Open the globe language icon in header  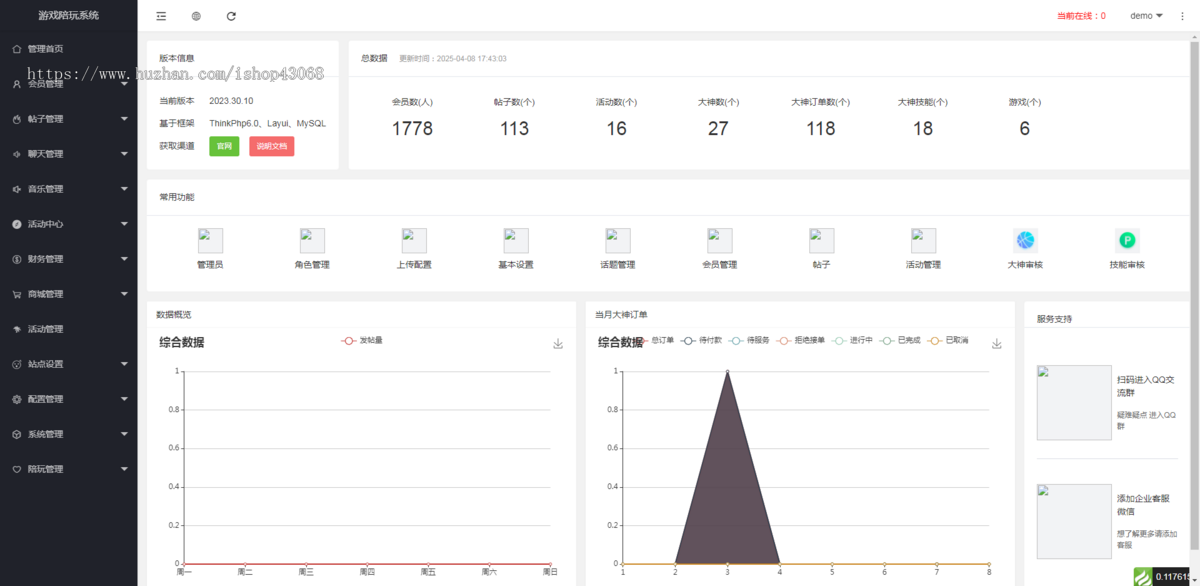point(196,15)
